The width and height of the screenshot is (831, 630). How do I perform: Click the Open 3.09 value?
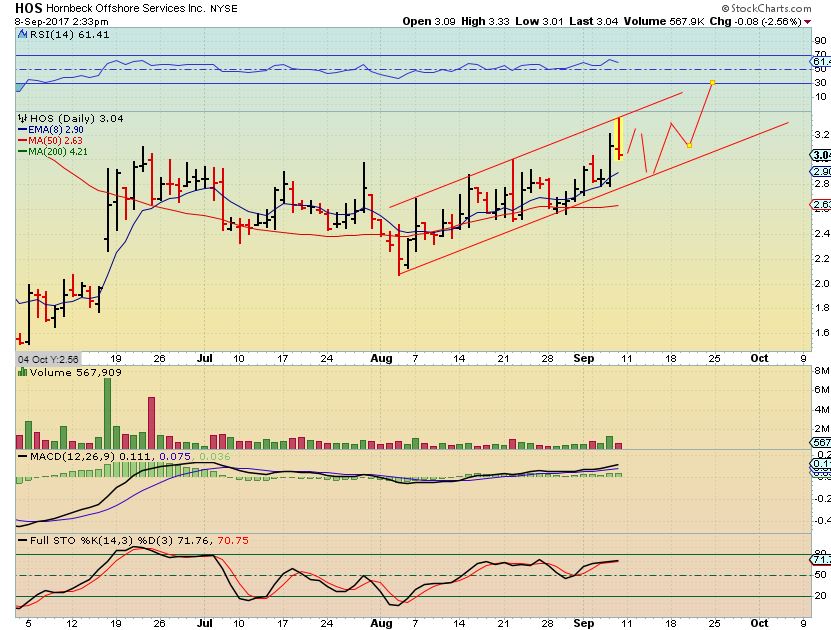click(429, 21)
